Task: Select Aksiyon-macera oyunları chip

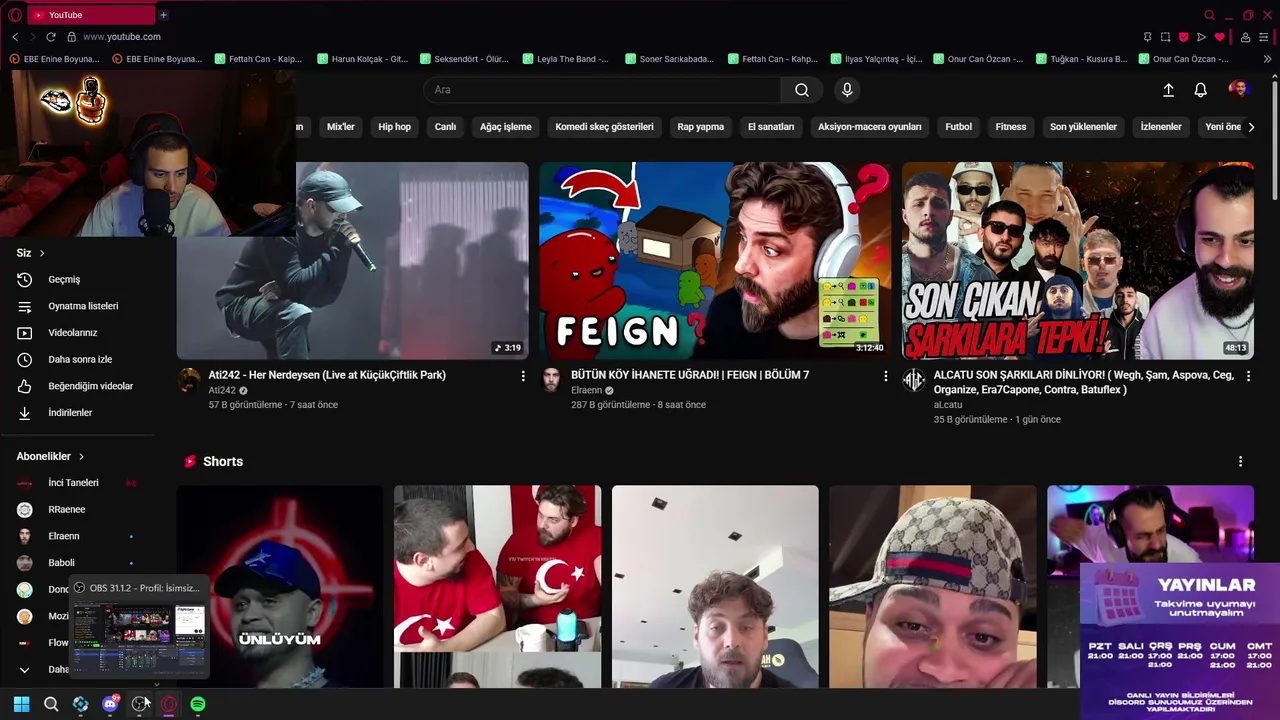Action: (x=870, y=127)
